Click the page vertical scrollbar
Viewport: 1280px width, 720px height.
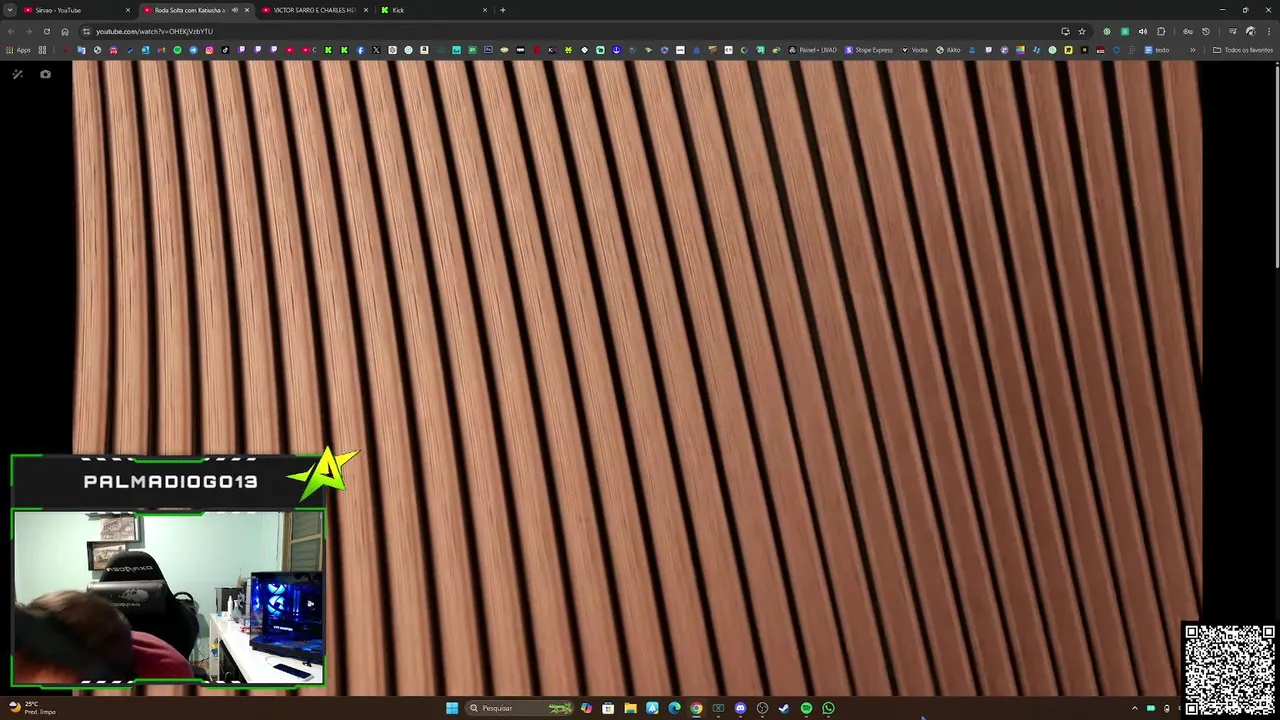point(1276,165)
